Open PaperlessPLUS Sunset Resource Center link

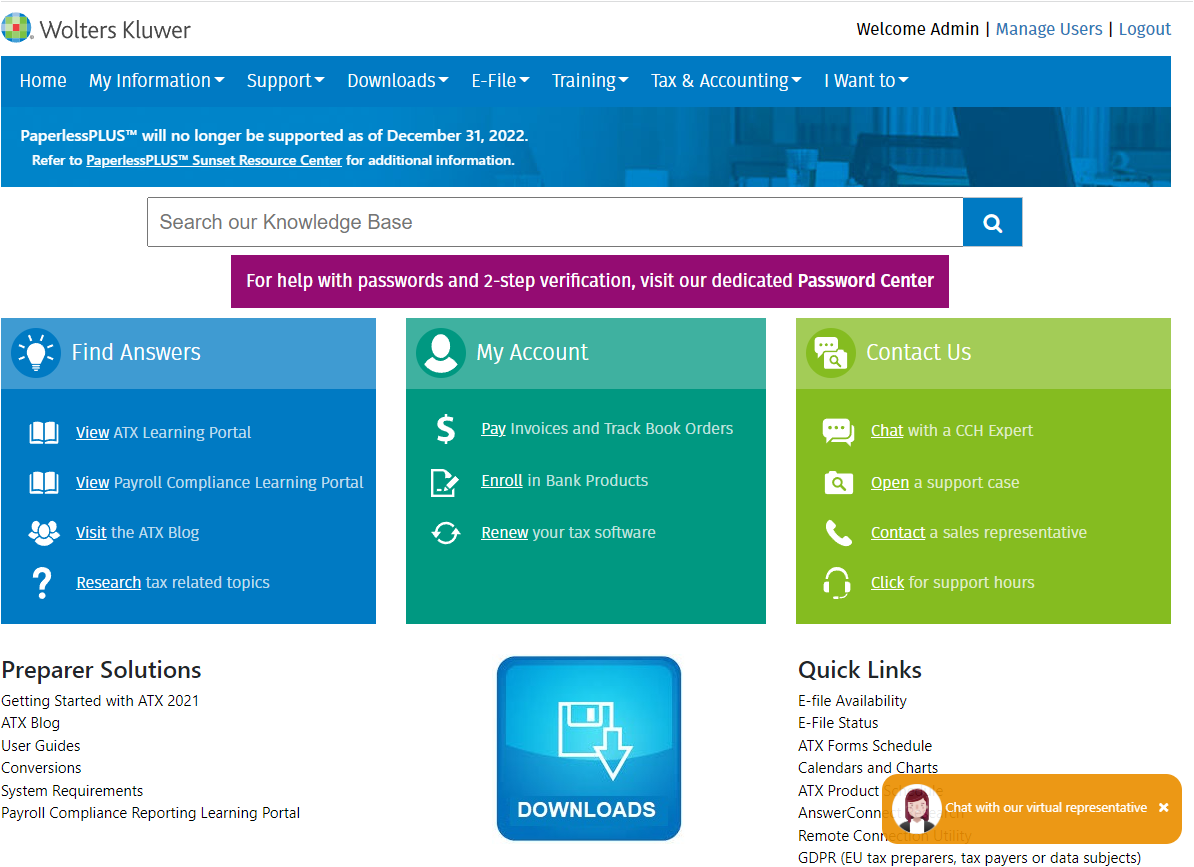[x=214, y=161]
